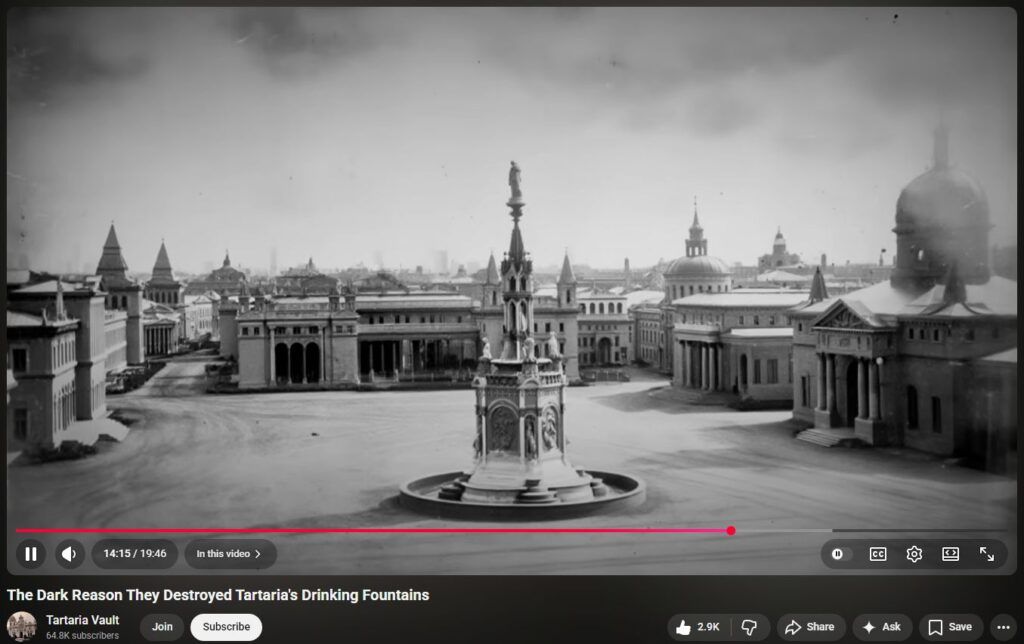
Task: Open more actions three-dot menu
Action: (x=1003, y=627)
